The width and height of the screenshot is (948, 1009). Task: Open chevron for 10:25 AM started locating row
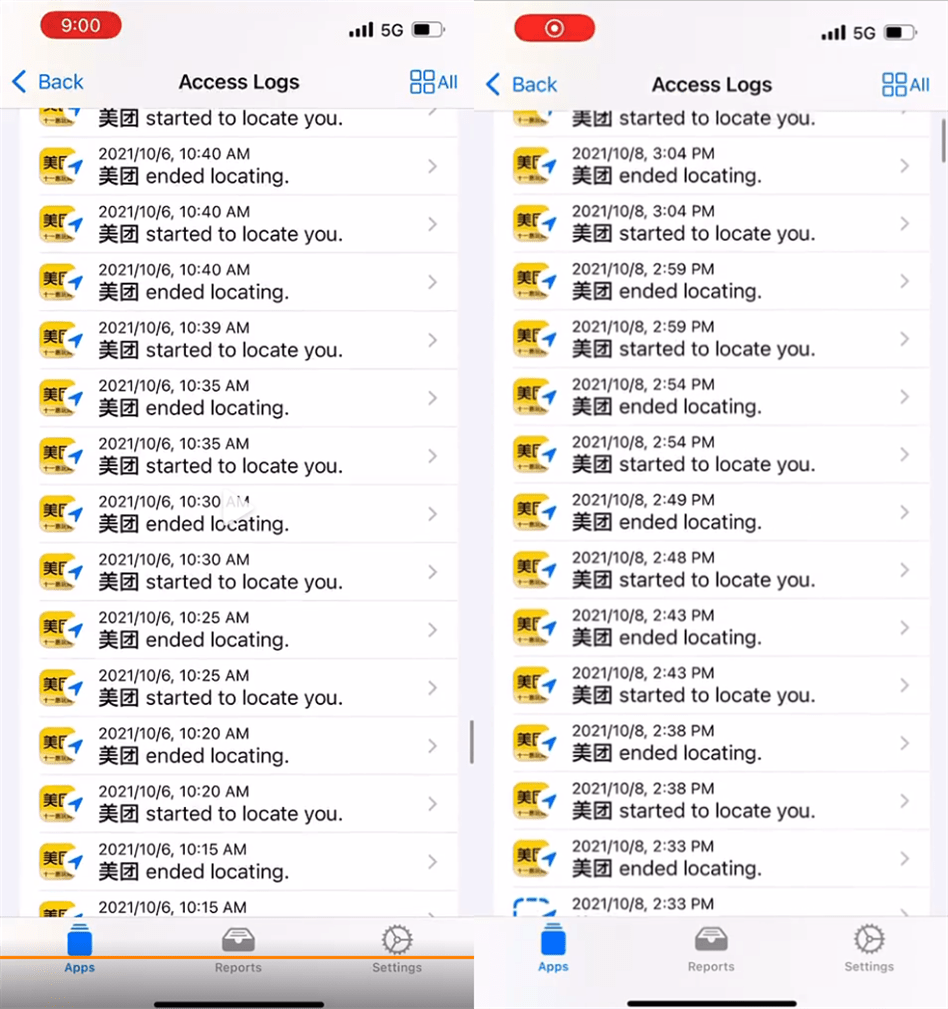tap(432, 687)
